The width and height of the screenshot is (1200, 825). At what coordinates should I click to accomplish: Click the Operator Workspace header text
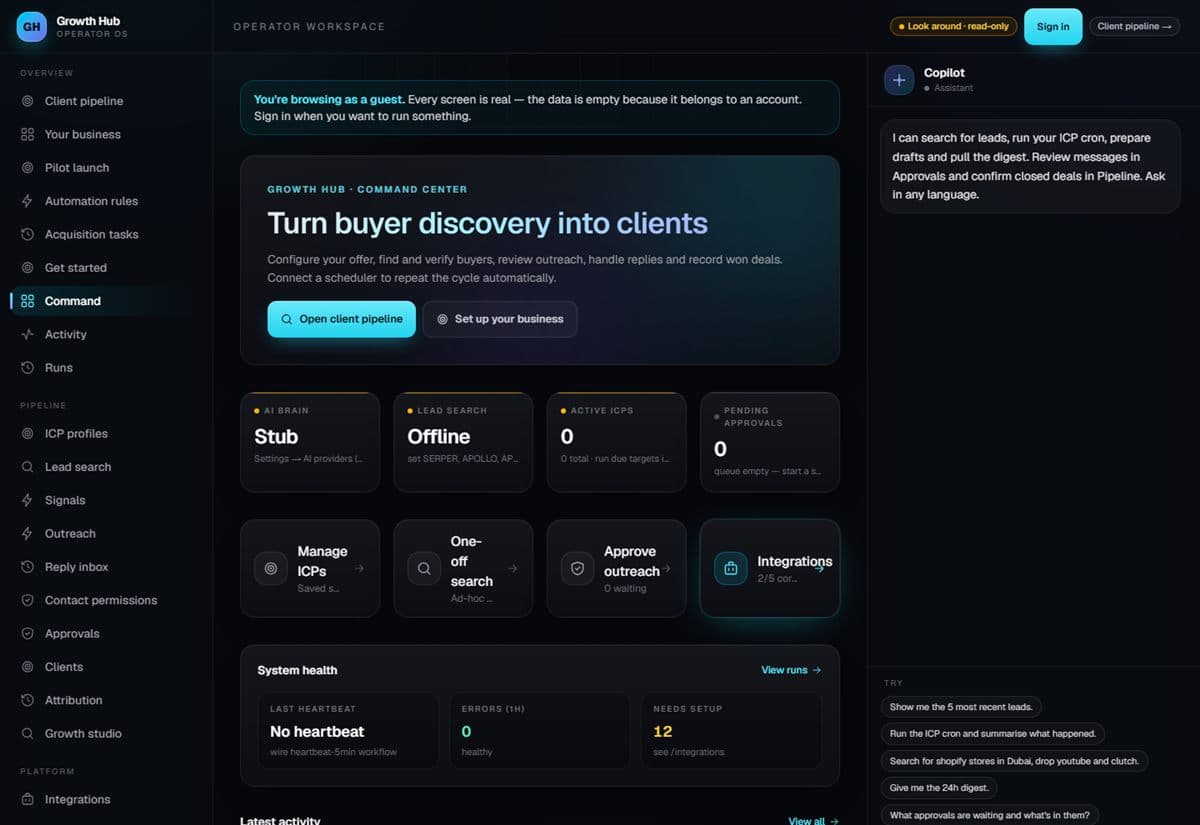[x=309, y=27]
